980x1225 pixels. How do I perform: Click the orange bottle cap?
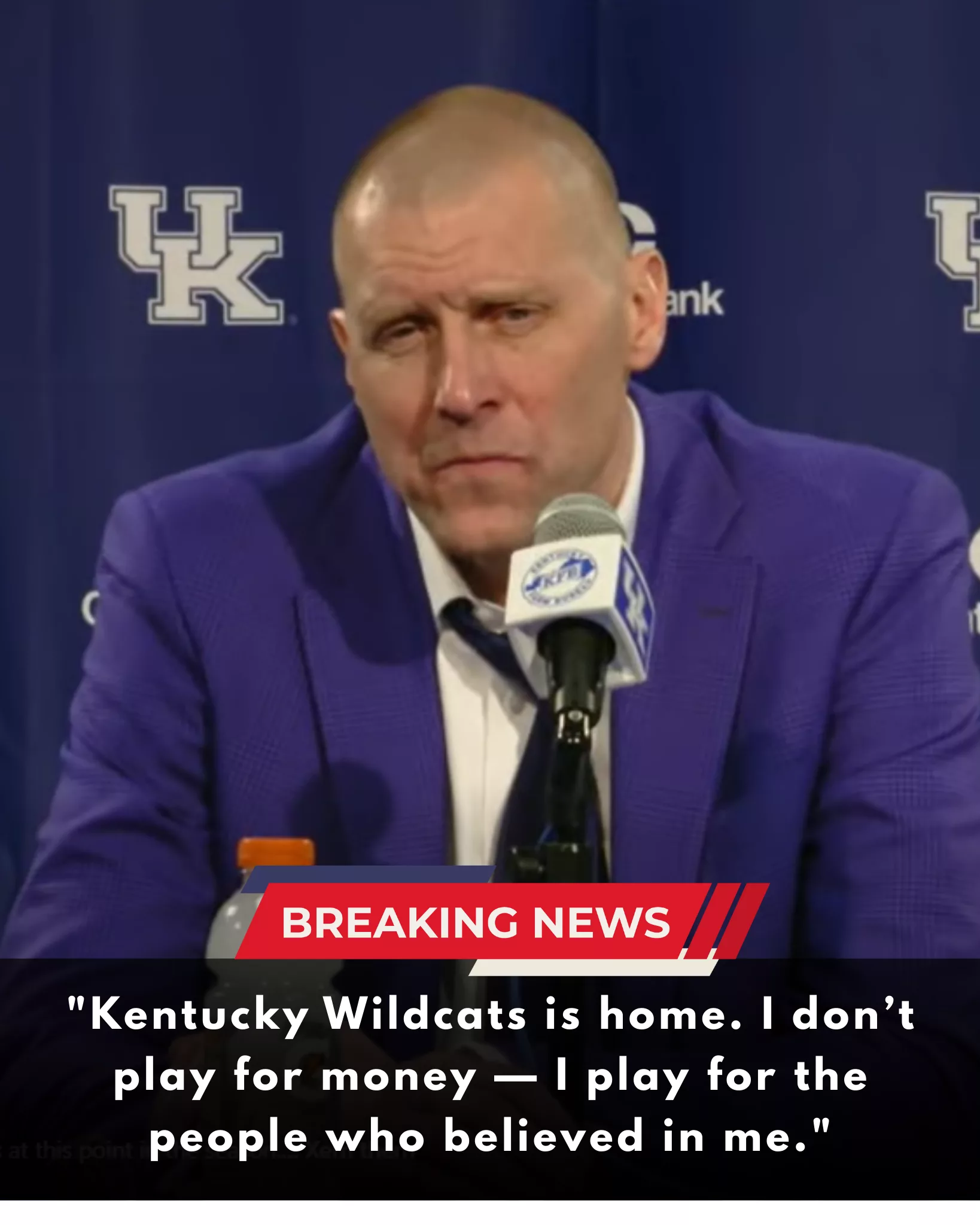(276, 853)
